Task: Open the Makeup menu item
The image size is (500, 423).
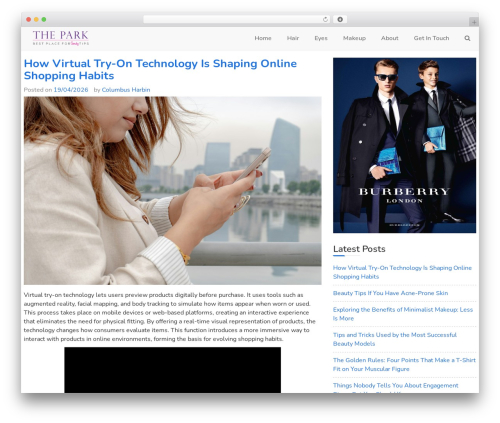Action: coord(354,38)
